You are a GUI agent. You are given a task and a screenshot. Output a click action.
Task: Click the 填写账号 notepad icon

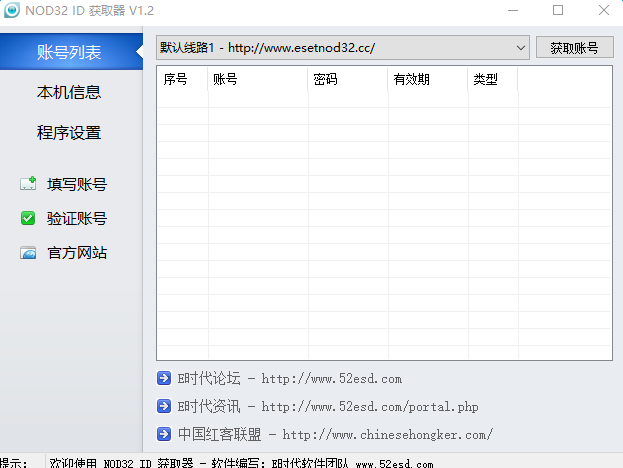coord(28,184)
